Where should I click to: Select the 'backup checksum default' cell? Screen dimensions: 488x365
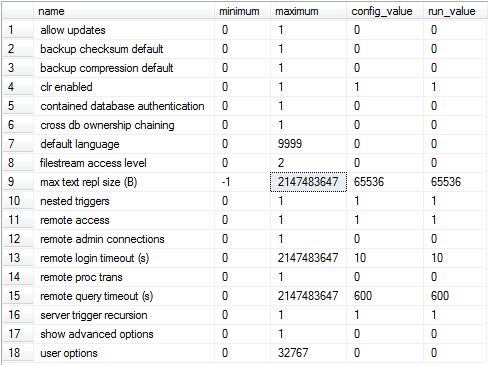click(124, 49)
